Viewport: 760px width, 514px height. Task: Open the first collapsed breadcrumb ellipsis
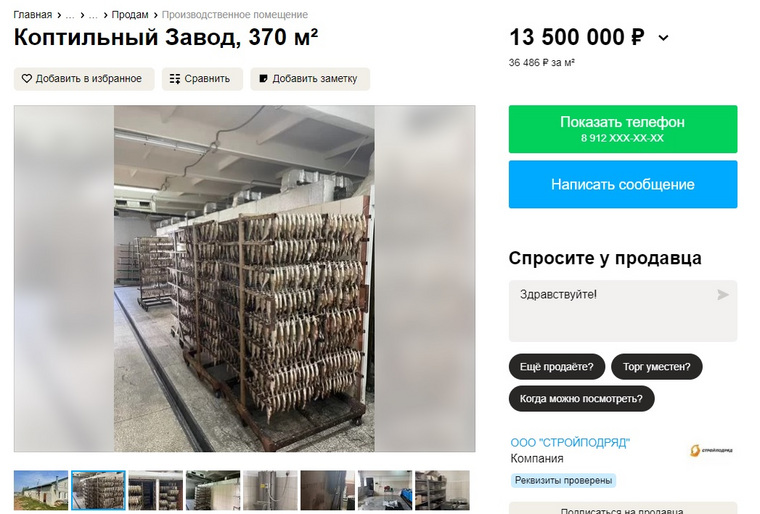tap(70, 15)
